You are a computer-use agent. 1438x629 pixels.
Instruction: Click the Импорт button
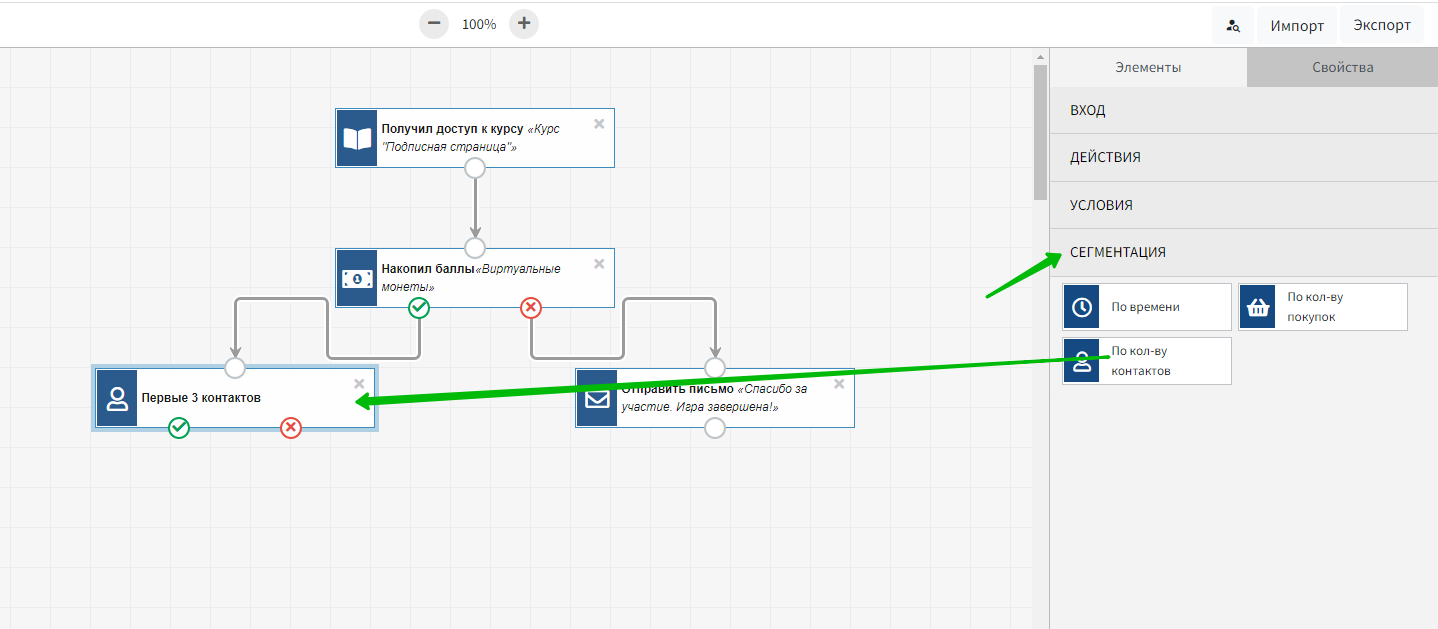1297,26
